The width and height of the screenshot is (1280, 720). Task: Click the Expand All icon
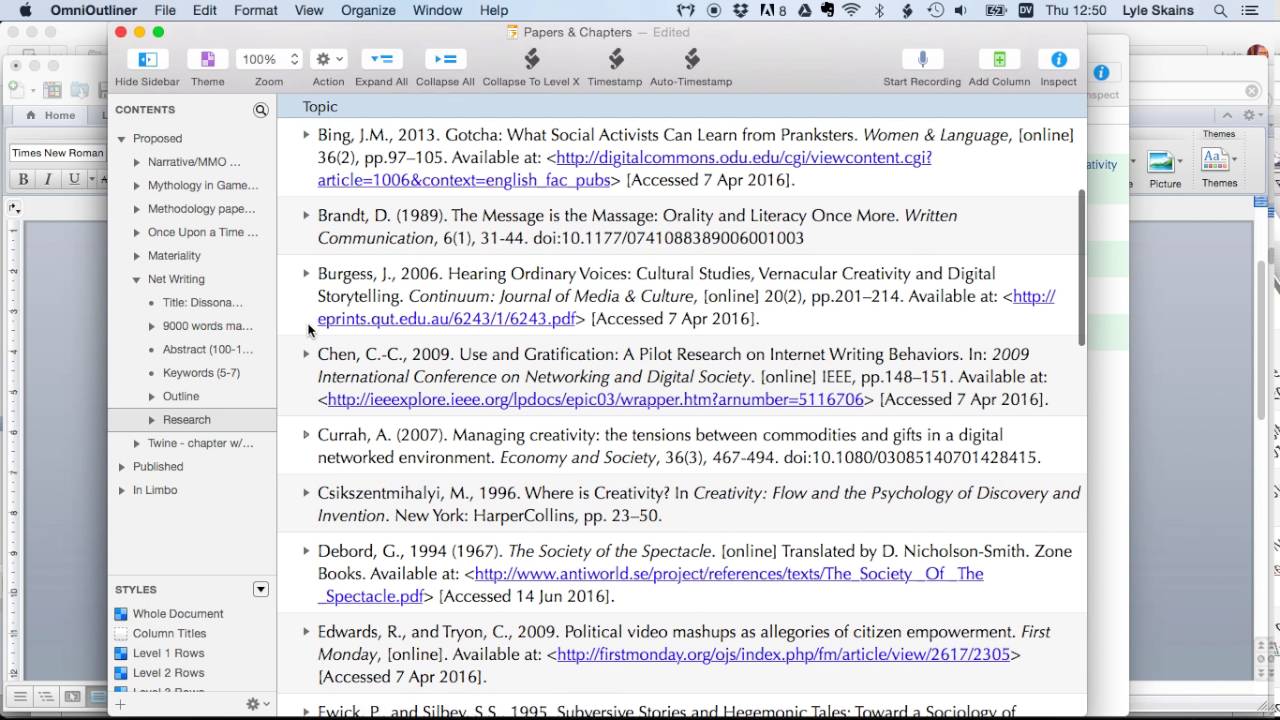coord(381,59)
